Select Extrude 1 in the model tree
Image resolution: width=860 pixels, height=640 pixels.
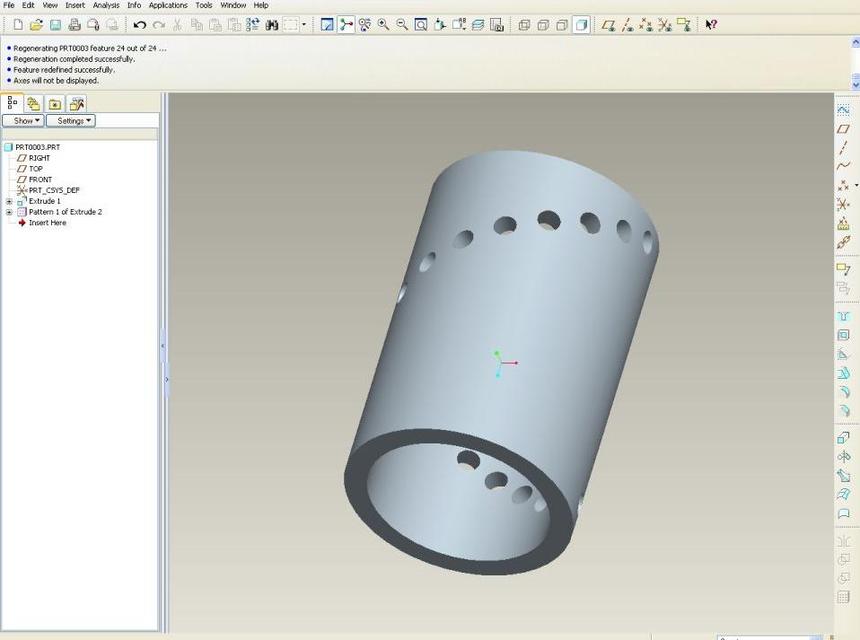(x=45, y=201)
